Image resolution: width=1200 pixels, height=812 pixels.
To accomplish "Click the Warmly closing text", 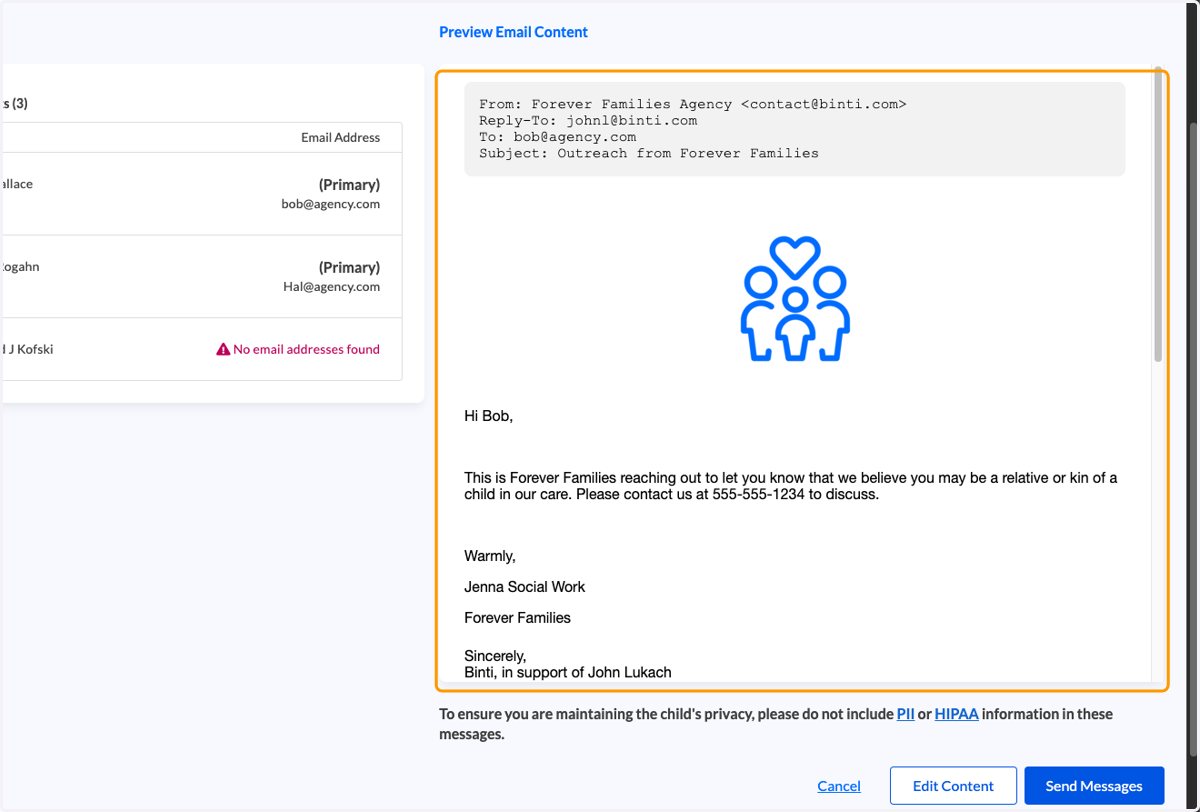I will pos(490,556).
